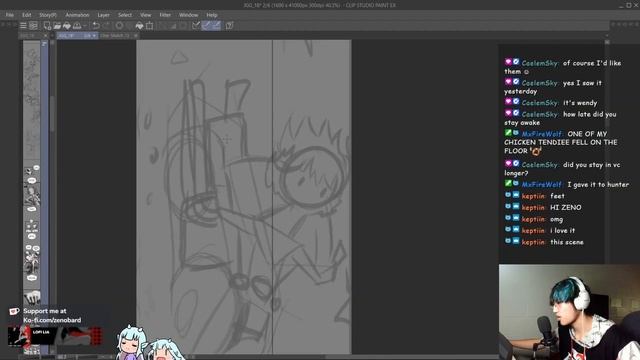Click the Ko-fi.com/zenobard support link

pyautogui.click(x=52, y=320)
